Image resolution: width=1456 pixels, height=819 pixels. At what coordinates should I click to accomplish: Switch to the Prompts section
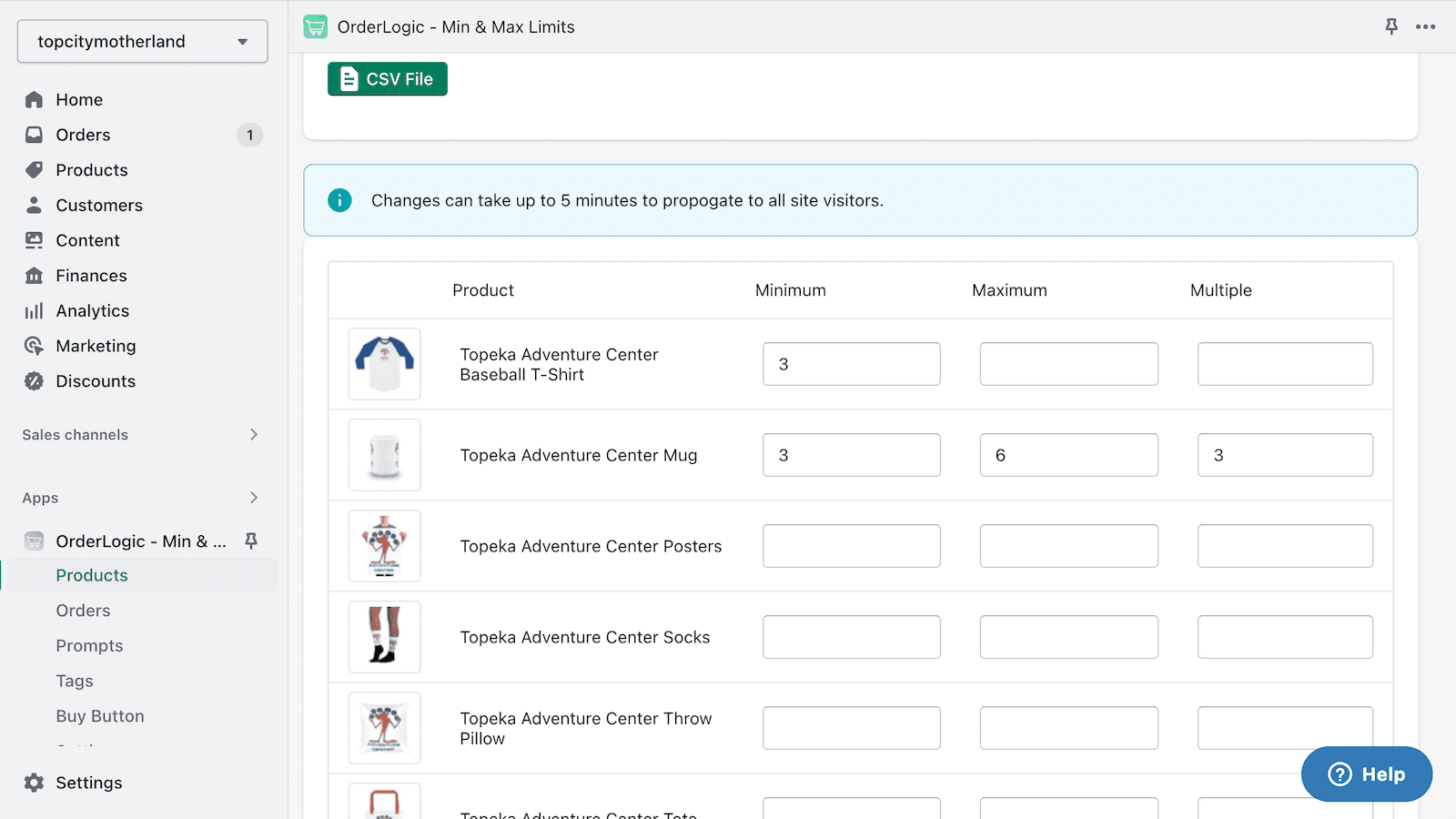tap(89, 645)
